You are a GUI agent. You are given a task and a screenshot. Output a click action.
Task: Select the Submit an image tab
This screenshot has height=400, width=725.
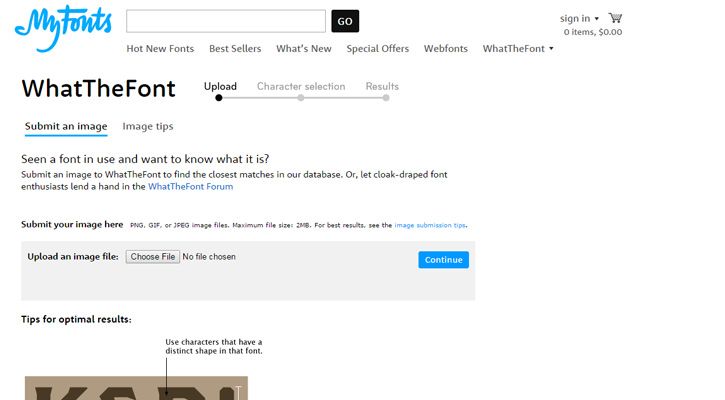(66, 126)
